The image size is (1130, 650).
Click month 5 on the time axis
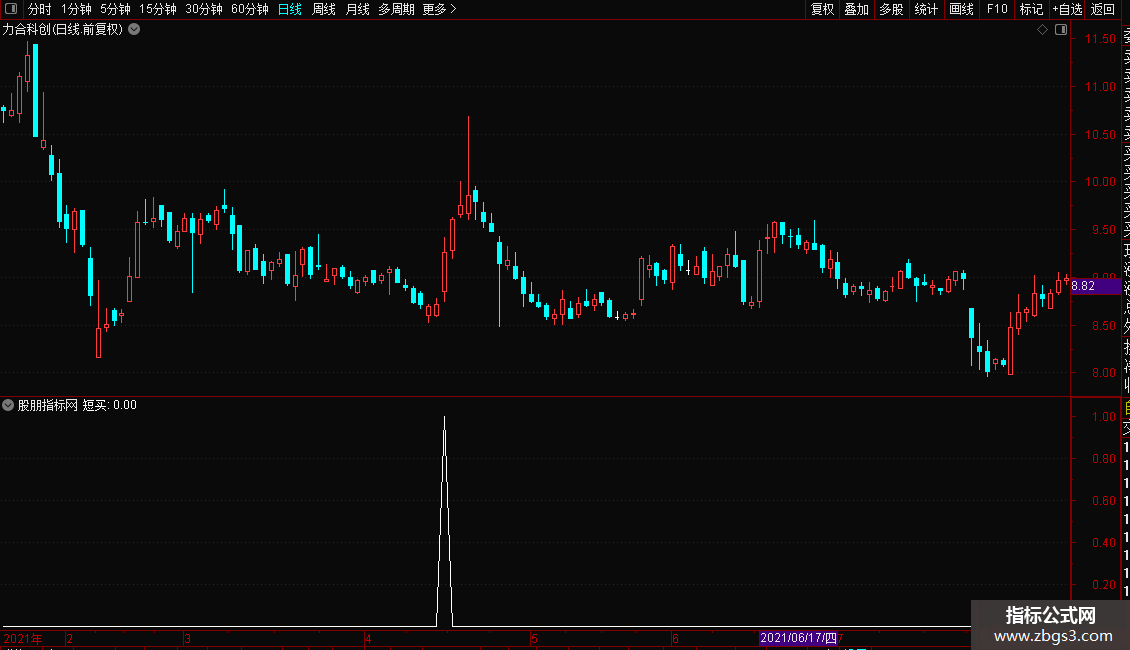point(534,638)
